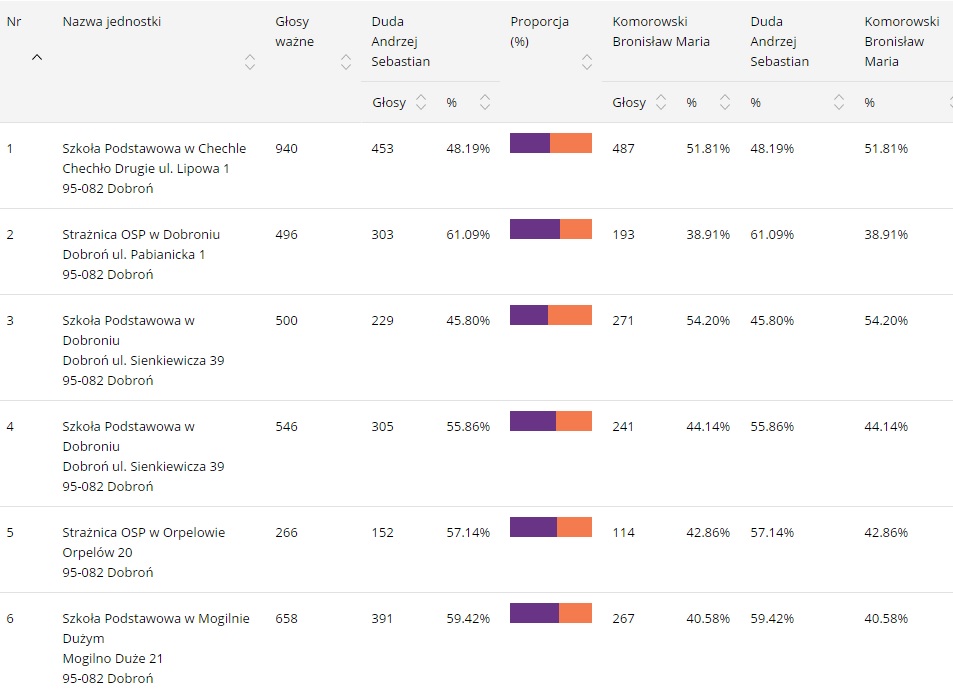Screen dimensions: 953x693
Task: Click proportion bar in row 6
Action: click(x=550, y=613)
